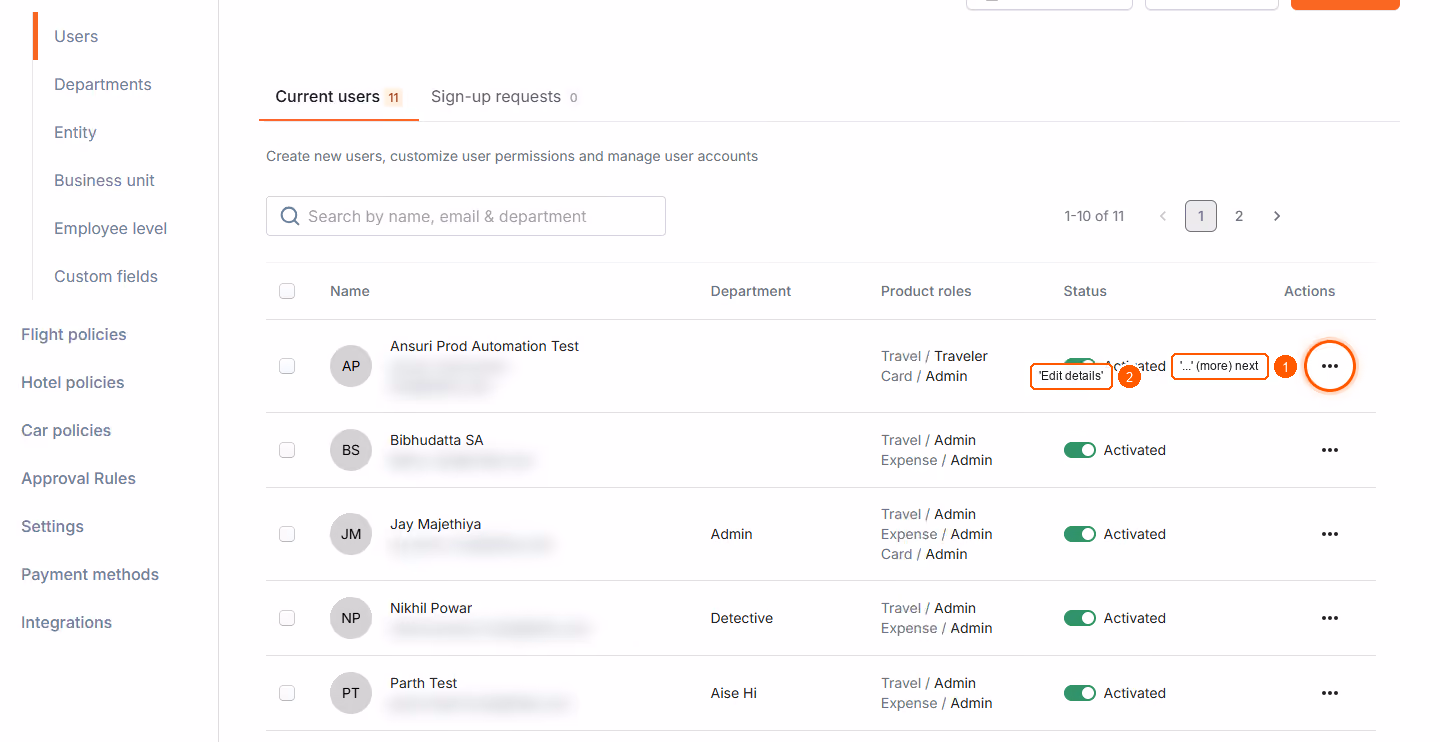This screenshot has width=1440, height=742.
Task: Open Departments in the sidebar
Action: pyautogui.click(x=103, y=84)
